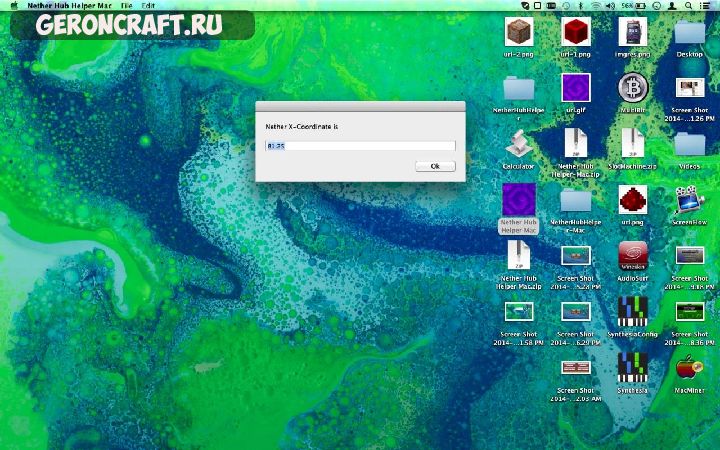Select the Screen Shot 8.36 PM file
The width and height of the screenshot is (720, 450).
690,312
